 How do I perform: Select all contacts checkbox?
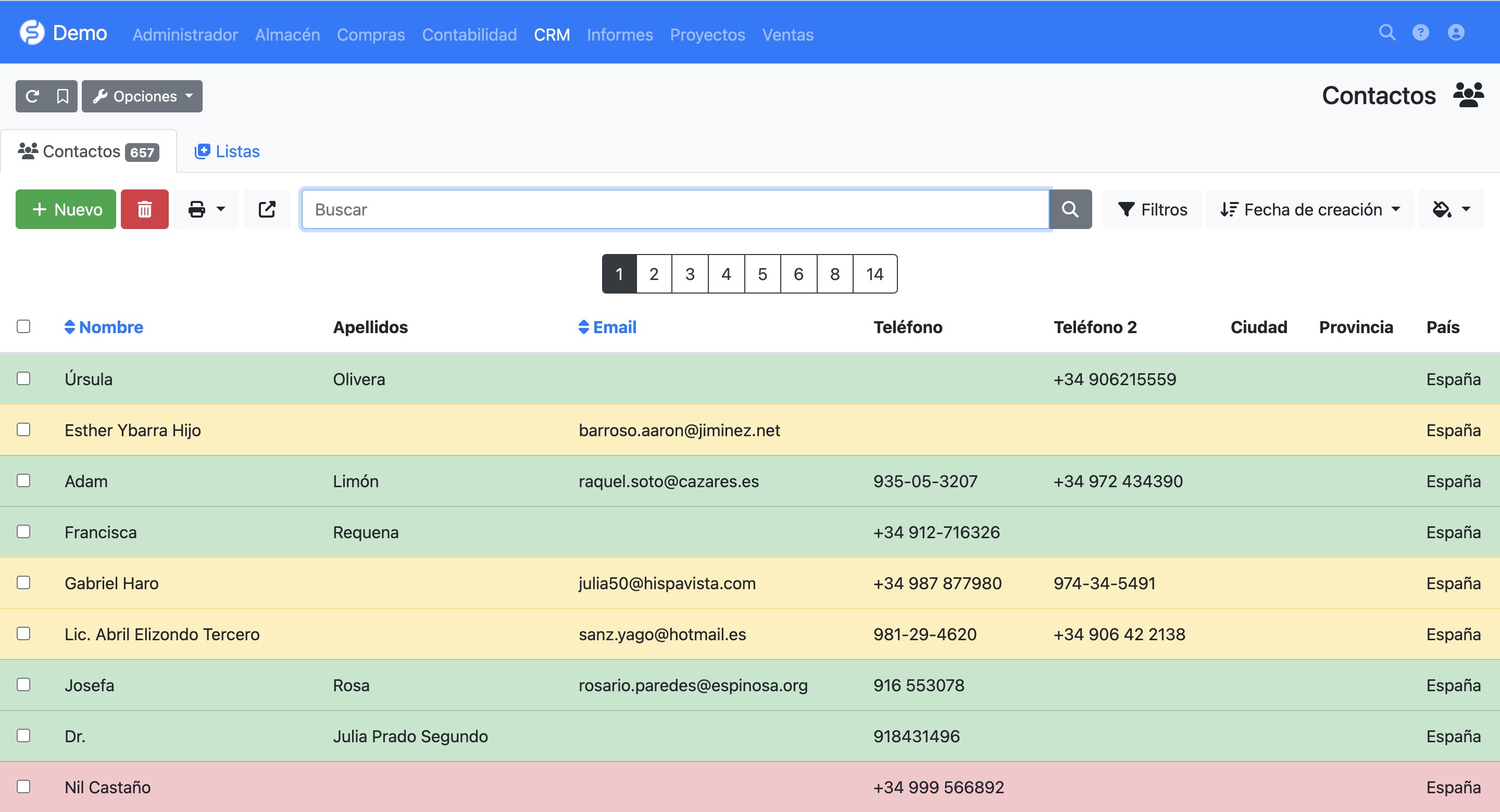tap(23, 326)
